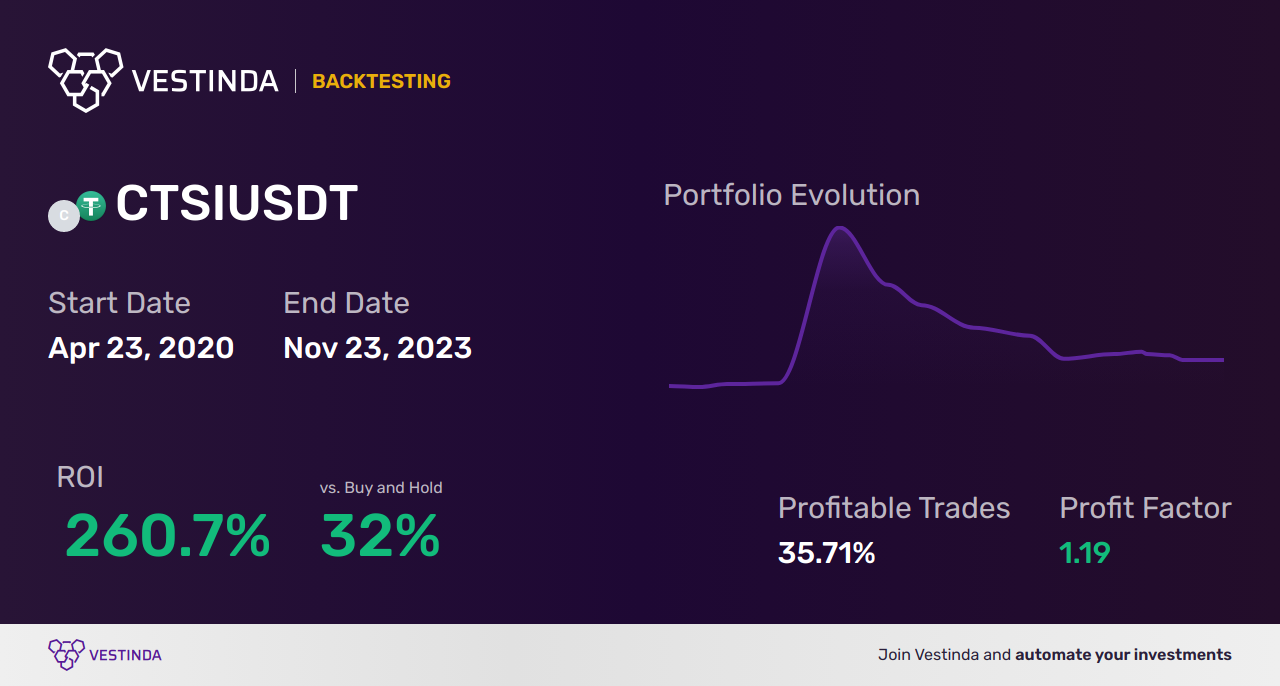Click the Vestinda hexagon logo icon

click(85, 78)
